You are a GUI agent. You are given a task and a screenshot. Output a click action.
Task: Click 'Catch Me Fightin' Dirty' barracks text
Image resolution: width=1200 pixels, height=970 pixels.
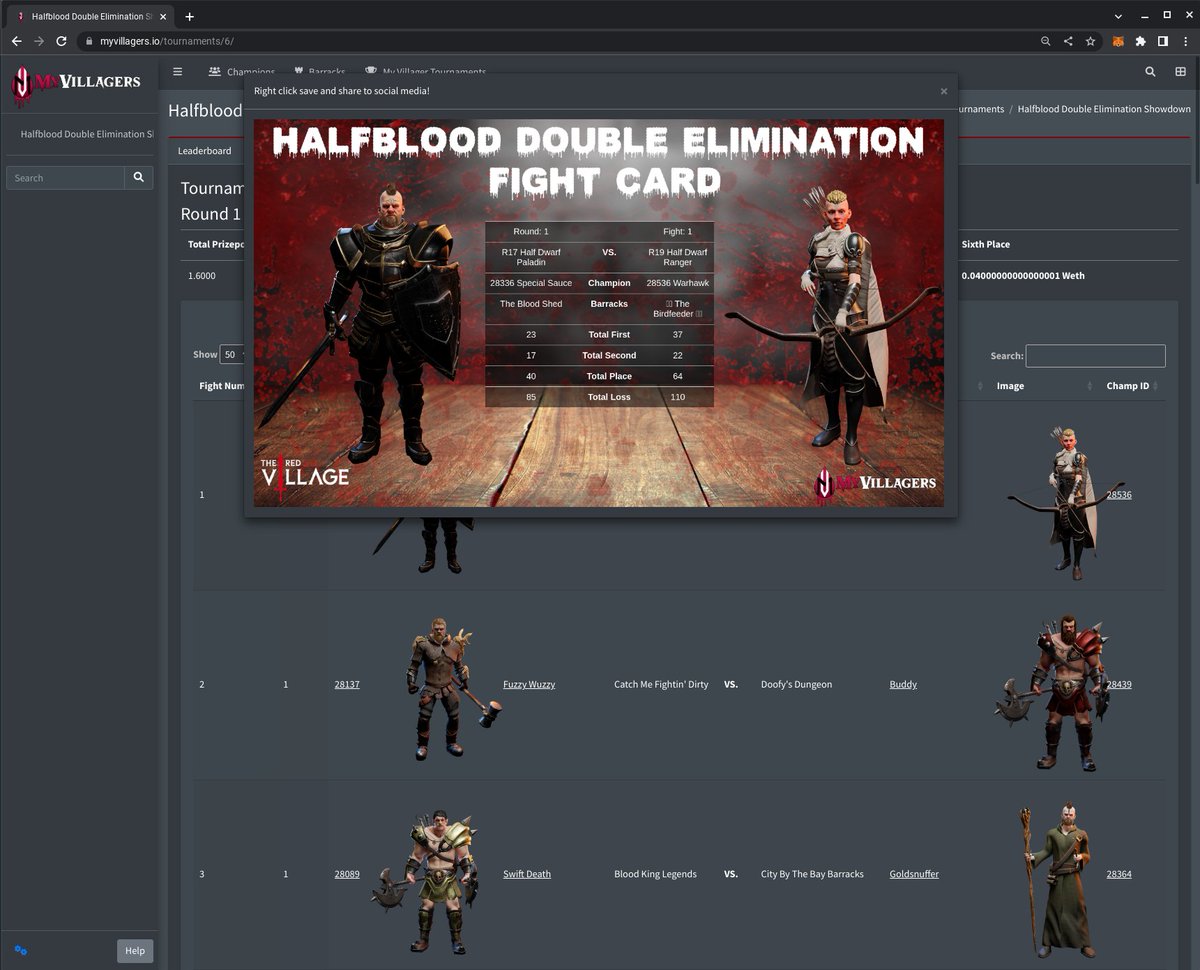661,685
